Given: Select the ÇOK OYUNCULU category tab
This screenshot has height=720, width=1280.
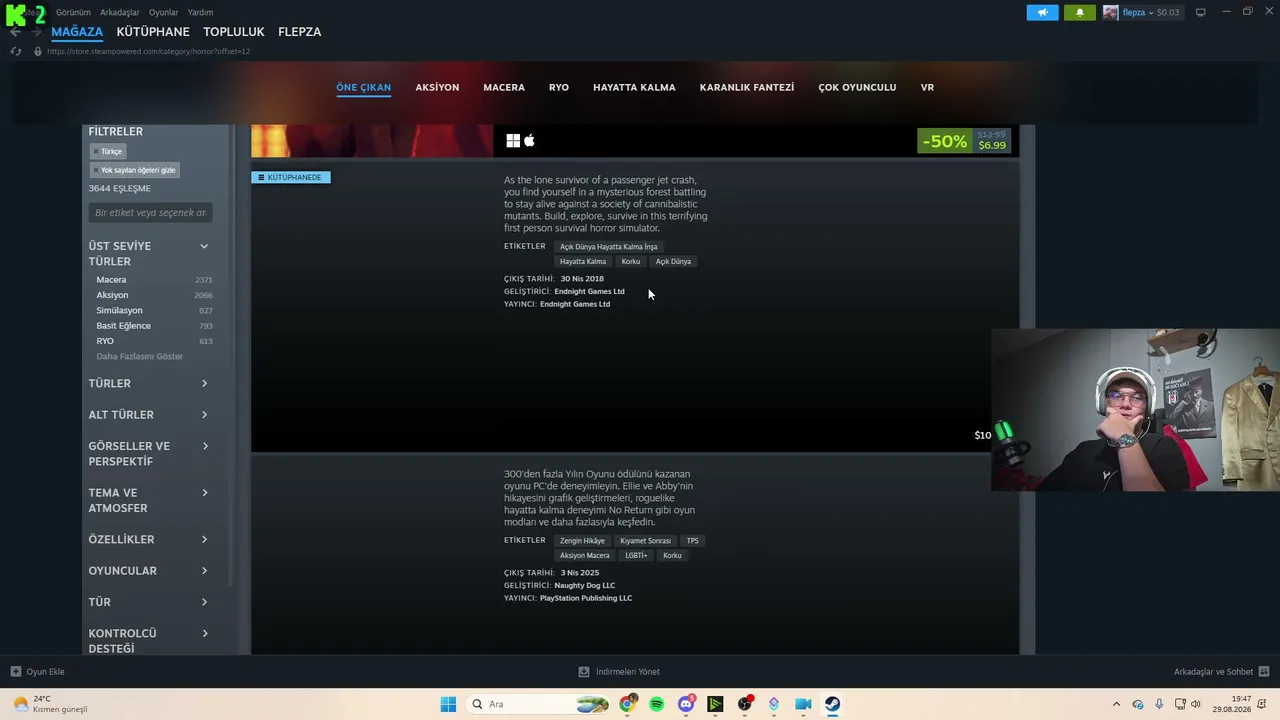Looking at the screenshot, I should pos(857,87).
